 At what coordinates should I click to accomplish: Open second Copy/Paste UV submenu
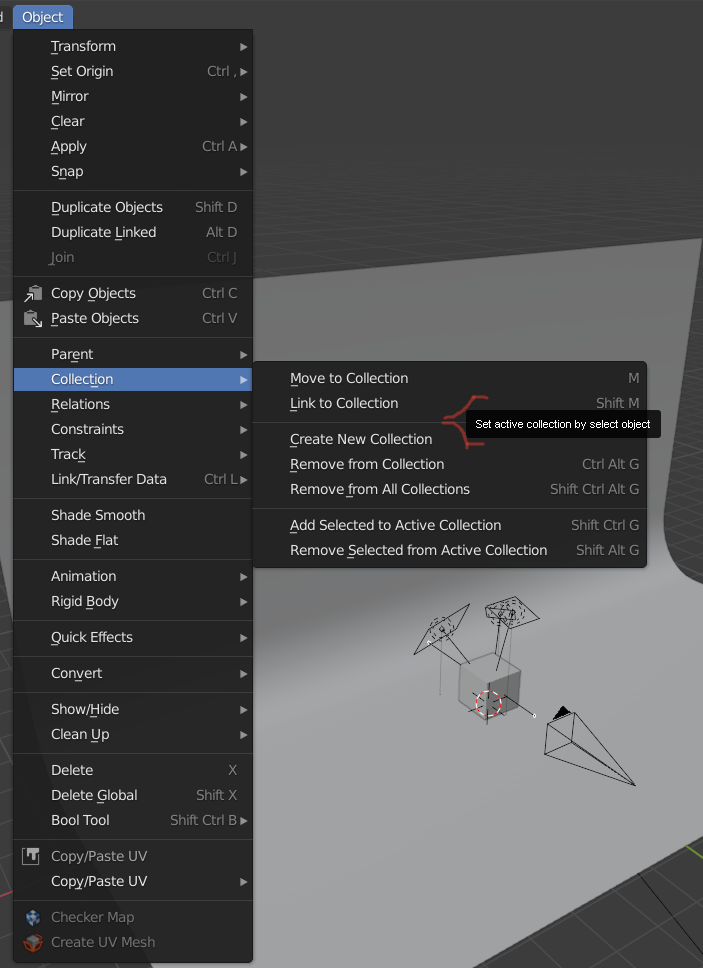tap(133, 882)
